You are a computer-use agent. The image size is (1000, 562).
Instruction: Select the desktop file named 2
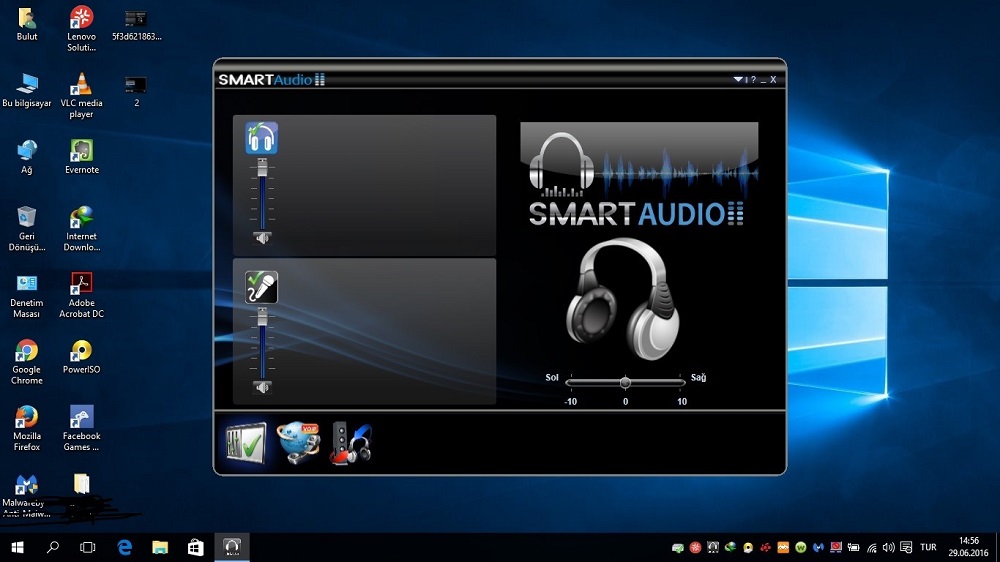click(136, 91)
